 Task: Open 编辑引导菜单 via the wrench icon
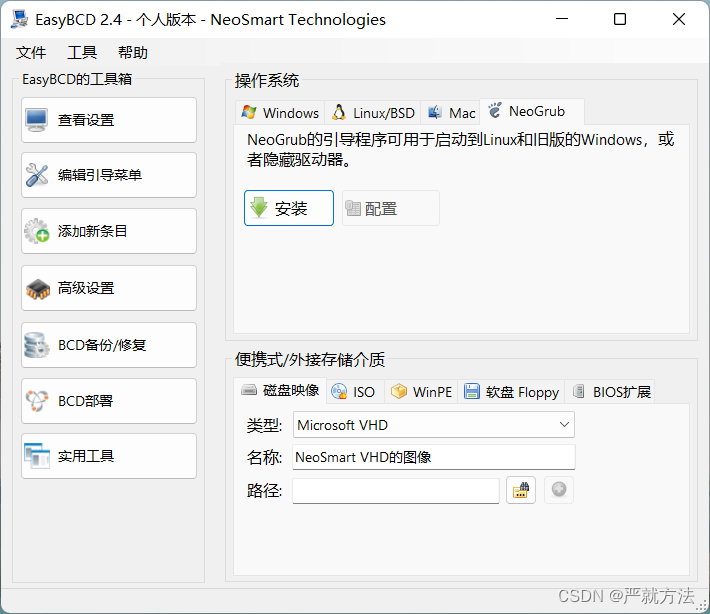tap(37, 175)
